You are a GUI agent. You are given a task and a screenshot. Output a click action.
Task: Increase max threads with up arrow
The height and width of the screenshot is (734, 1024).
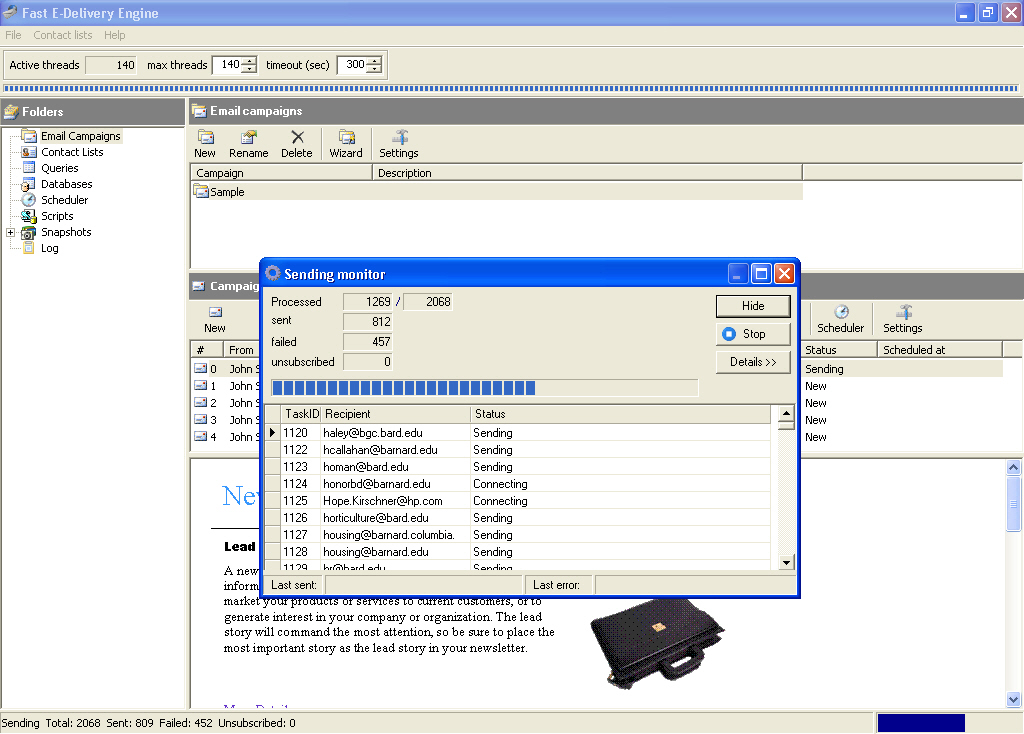pyautogui.click(x=250, y=61)
